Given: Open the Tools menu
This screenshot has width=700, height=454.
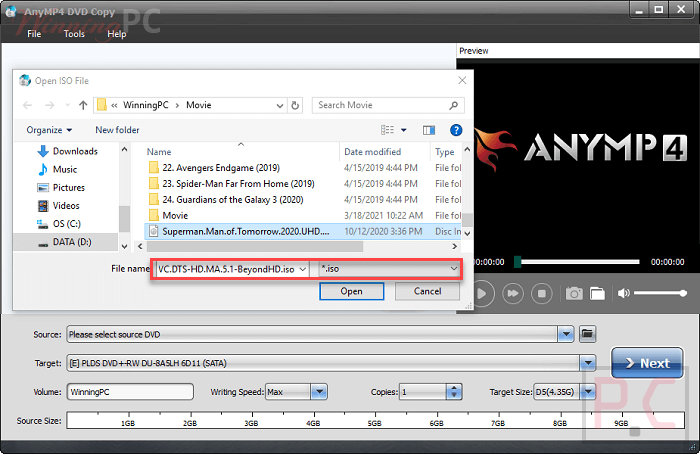Looking at the screenshot, I should (74, 34).
